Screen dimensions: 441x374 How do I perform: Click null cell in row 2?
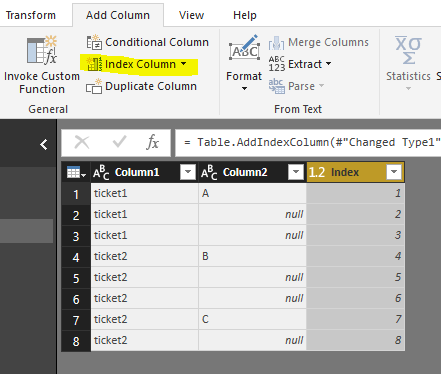pos(252,214)
